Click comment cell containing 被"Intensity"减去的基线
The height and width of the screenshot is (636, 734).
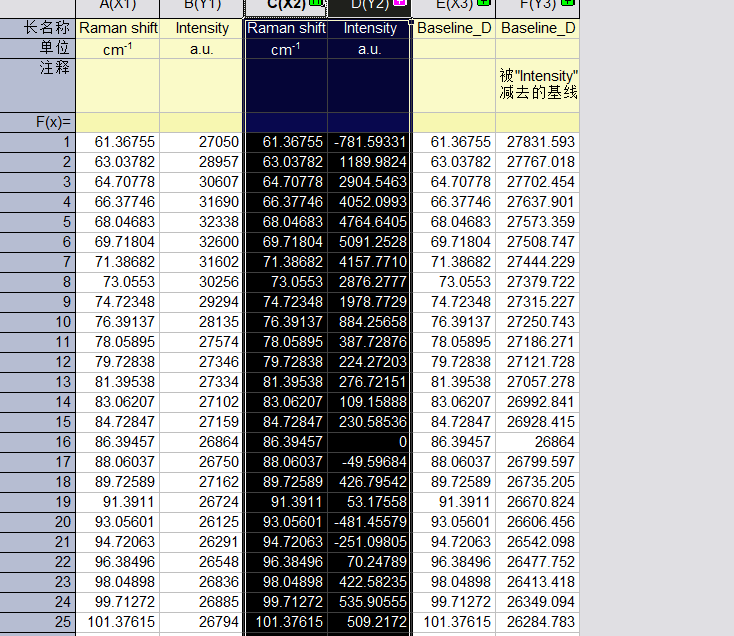pyautogui.click(x=538, y=84)
